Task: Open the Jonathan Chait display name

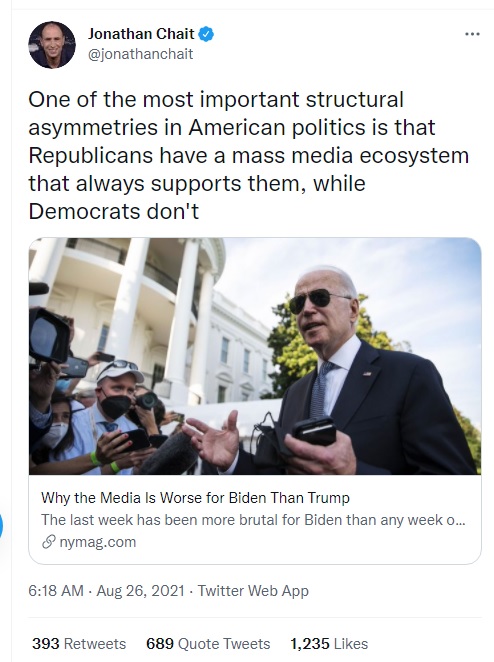Action: coord(141,34)
